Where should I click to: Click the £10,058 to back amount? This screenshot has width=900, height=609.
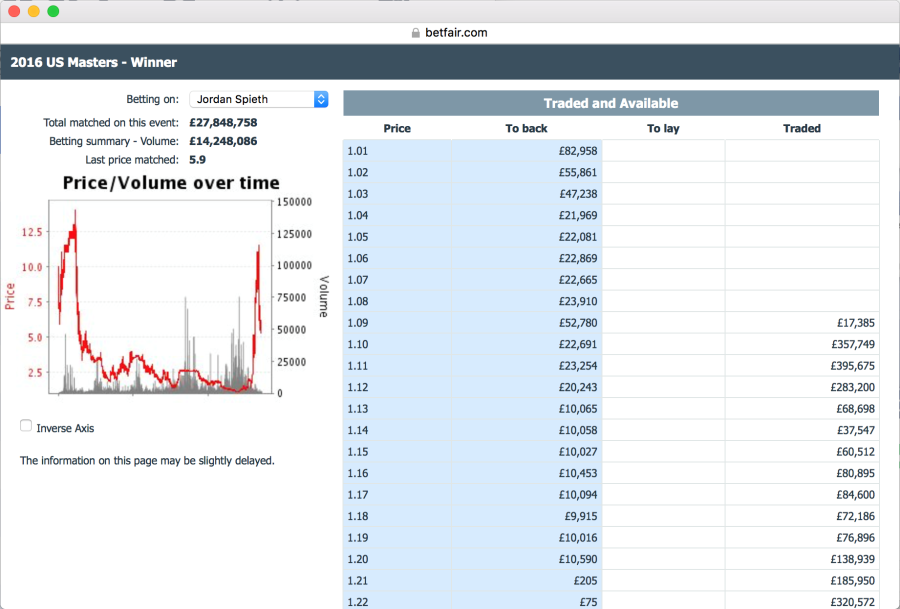[x=578, y=430]
